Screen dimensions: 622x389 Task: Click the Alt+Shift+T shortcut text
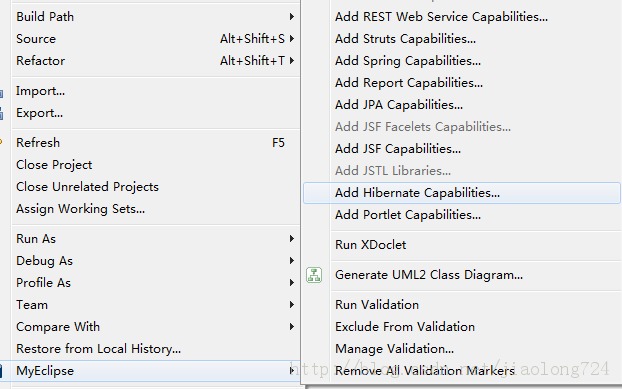[x=252, y=61]
